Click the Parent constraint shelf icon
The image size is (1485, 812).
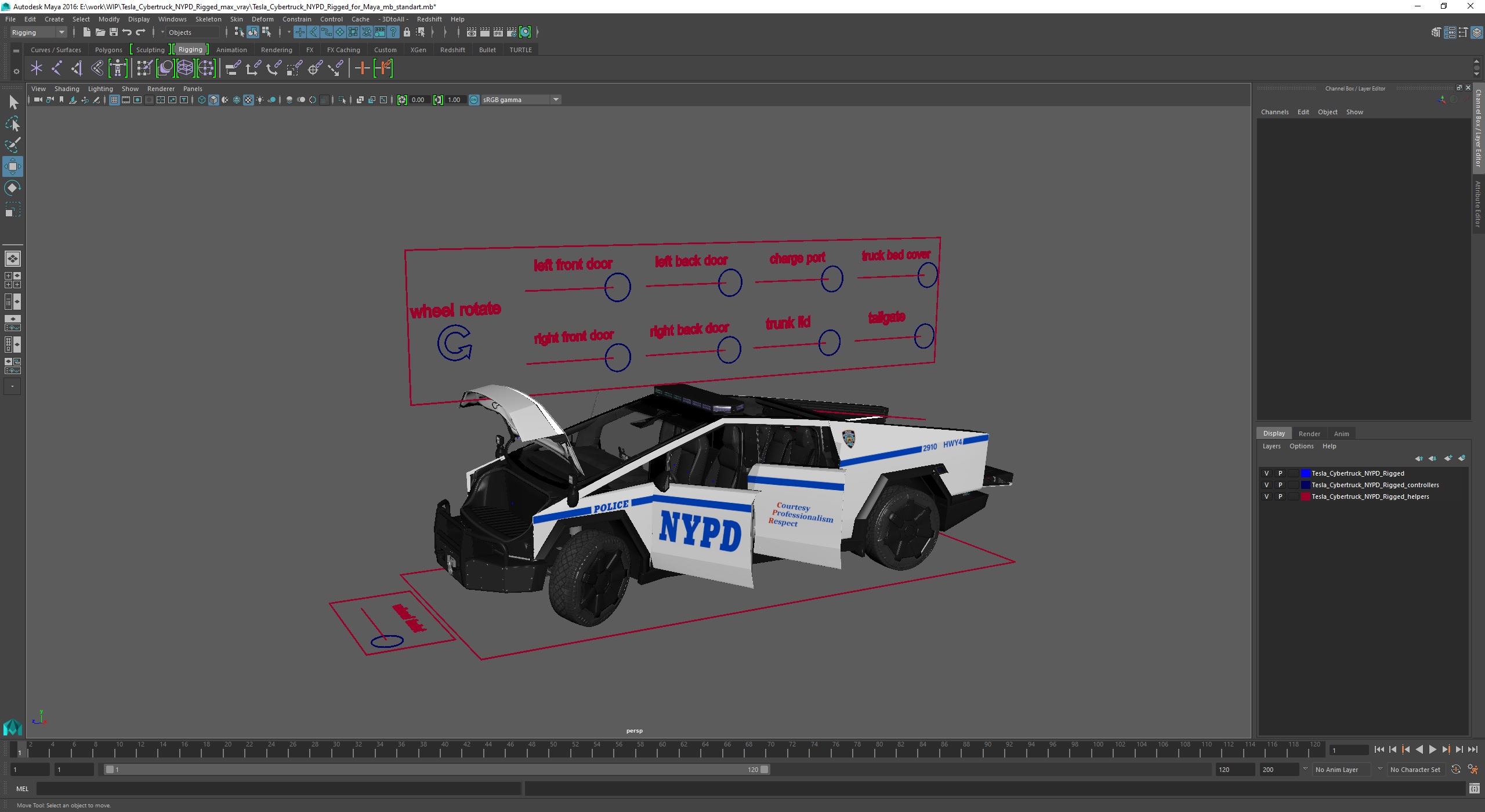(233, 68)
